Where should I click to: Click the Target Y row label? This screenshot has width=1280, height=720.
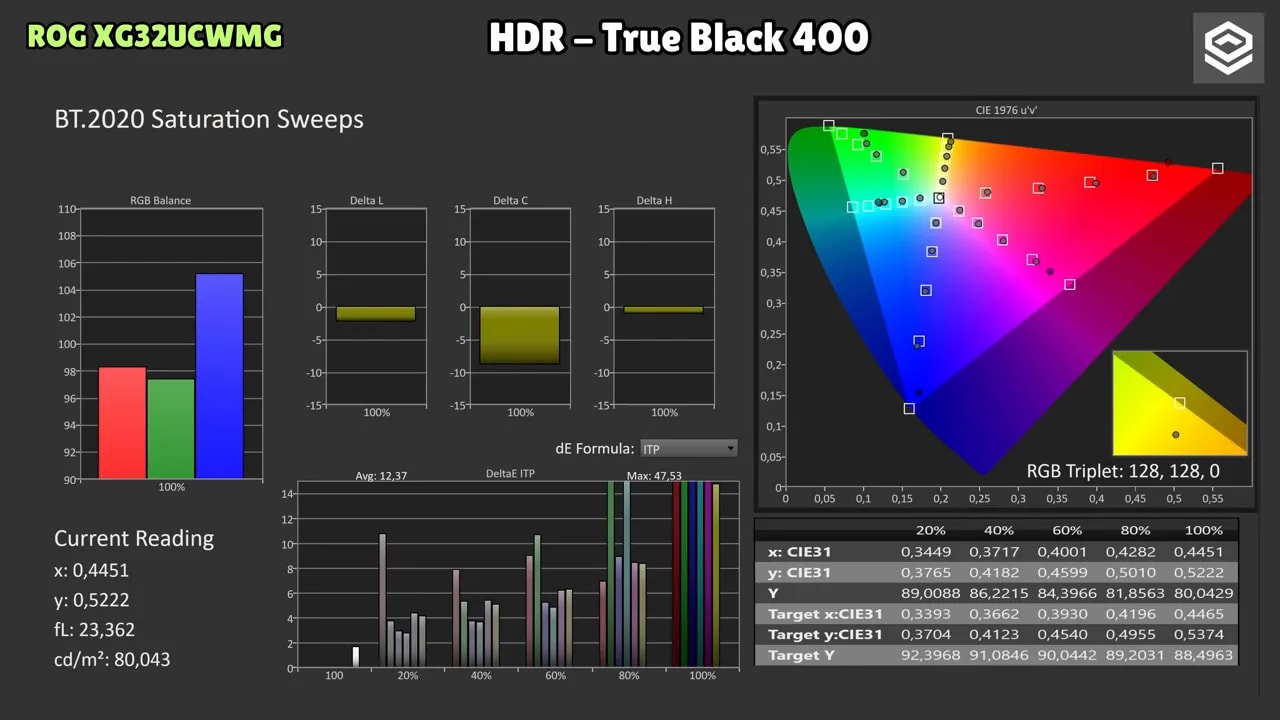[802, 656]
